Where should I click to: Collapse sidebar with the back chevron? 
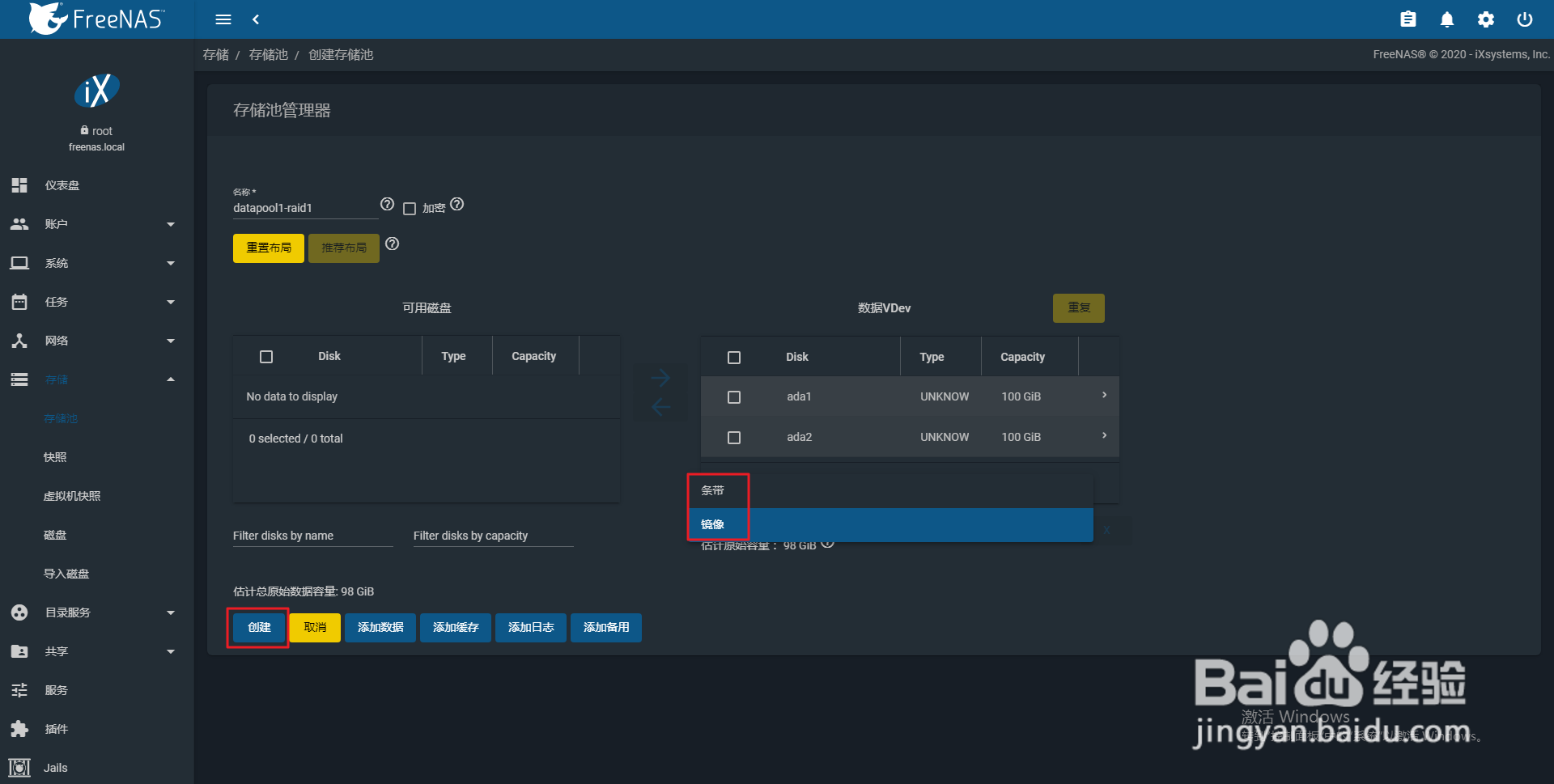tap(256, 19)
